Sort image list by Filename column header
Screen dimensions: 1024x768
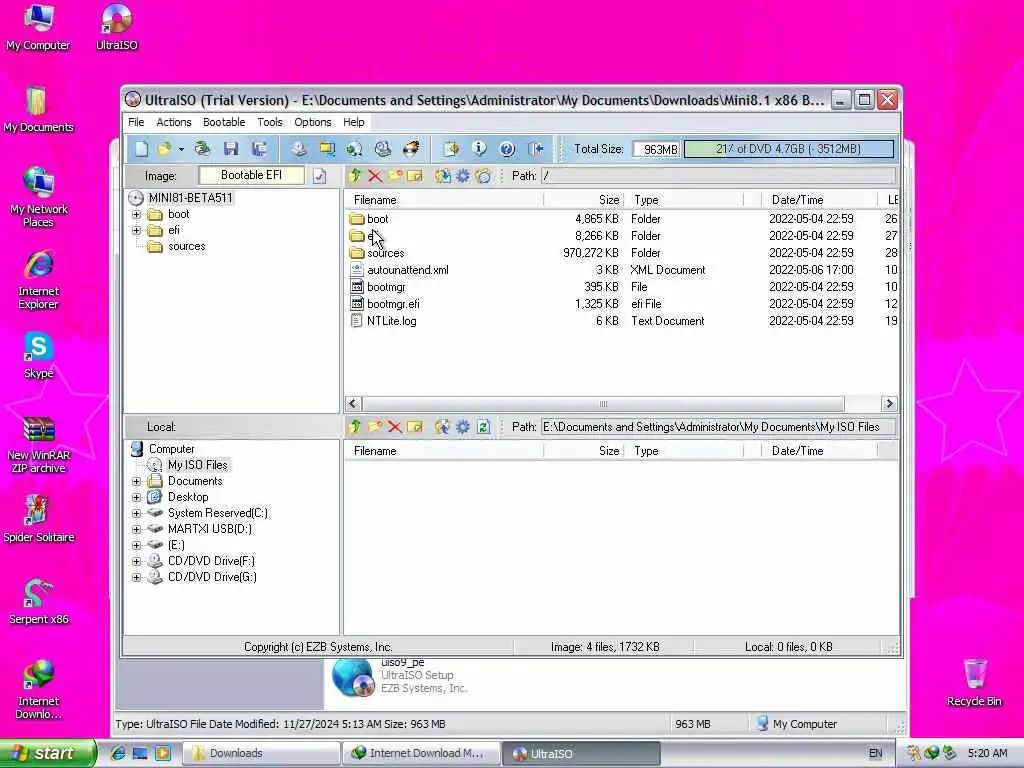coord(444,200)
